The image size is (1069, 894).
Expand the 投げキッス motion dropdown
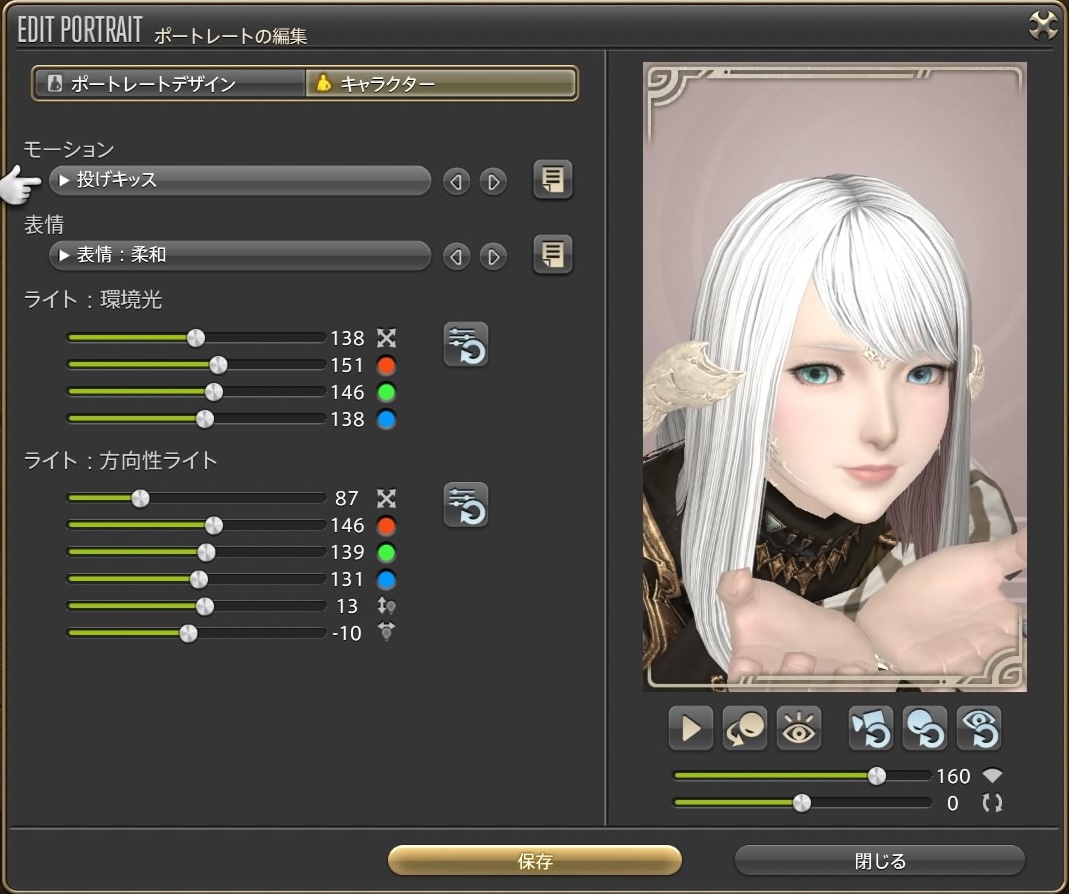point(239,181)
